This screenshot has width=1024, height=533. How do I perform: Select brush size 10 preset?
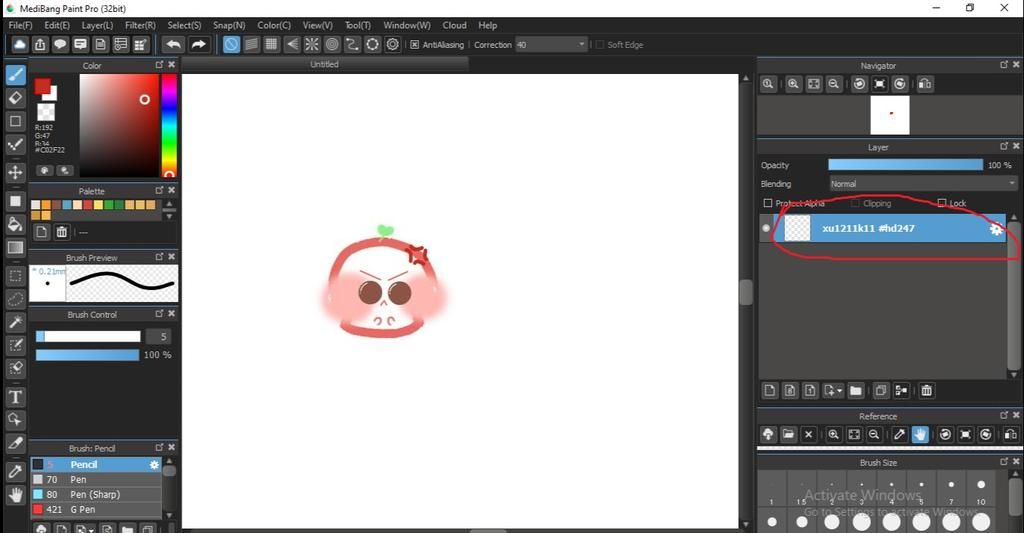tap(981, 491)
